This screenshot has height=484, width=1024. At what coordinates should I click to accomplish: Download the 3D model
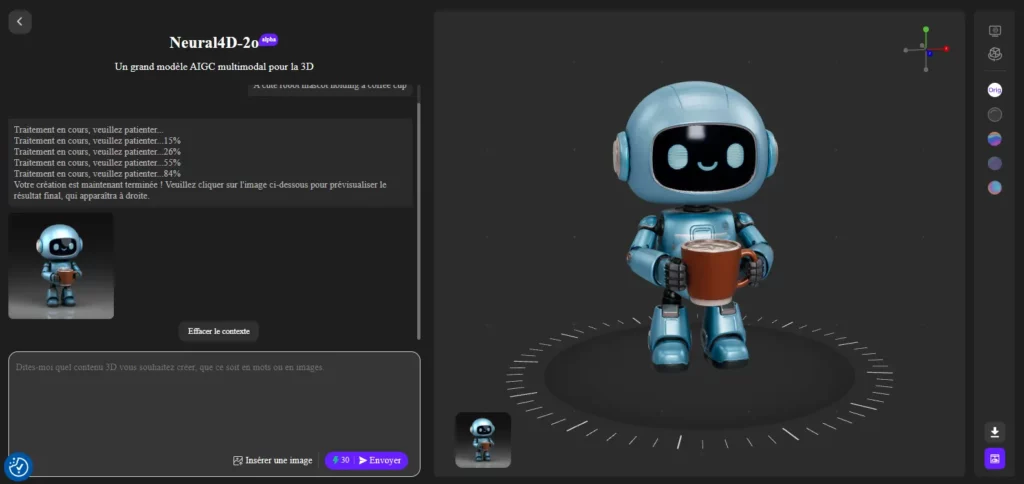click(x=995, y=432)
